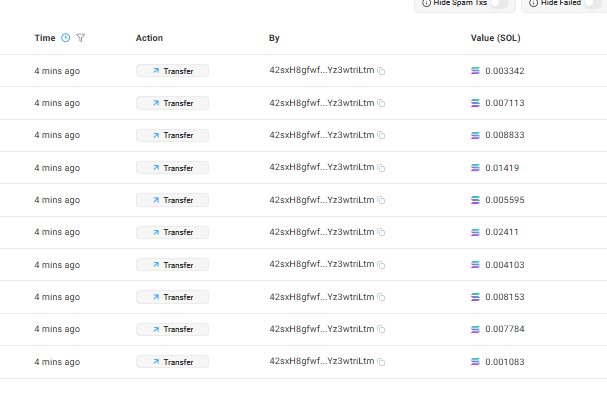The width and height of the screenshot is (607, 400).
Task: Copy address in the 0.003342 row
Action: point(381,71)
